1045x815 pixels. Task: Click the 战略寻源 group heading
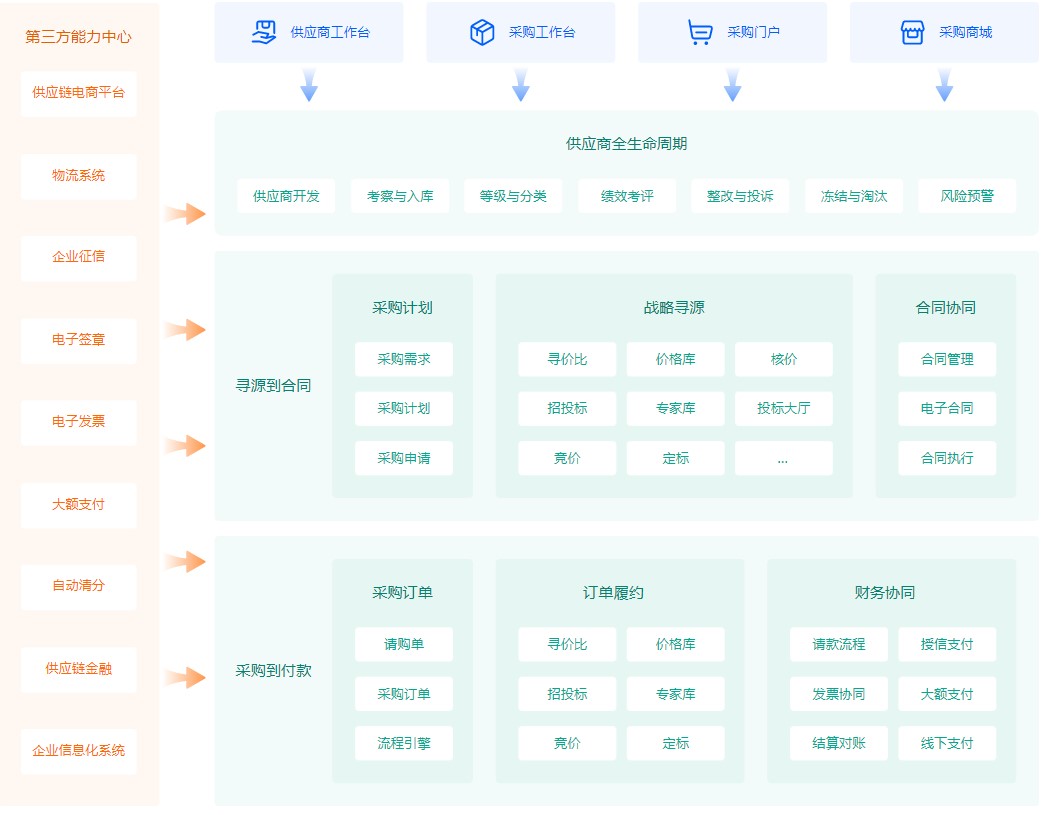[x=674, y=307]
